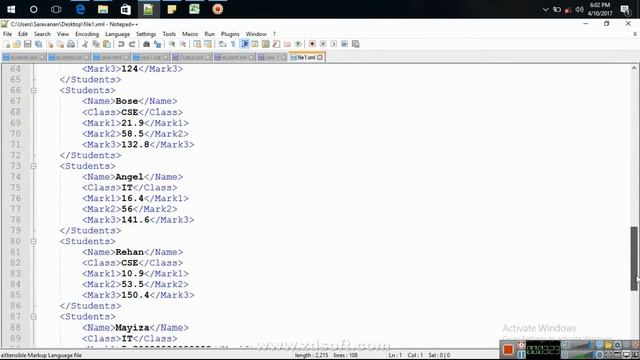Toggle the highlighted Indent Guide icon
Image resolution: width=640 pixels, height=360 pixels.
tap(244, 44)
